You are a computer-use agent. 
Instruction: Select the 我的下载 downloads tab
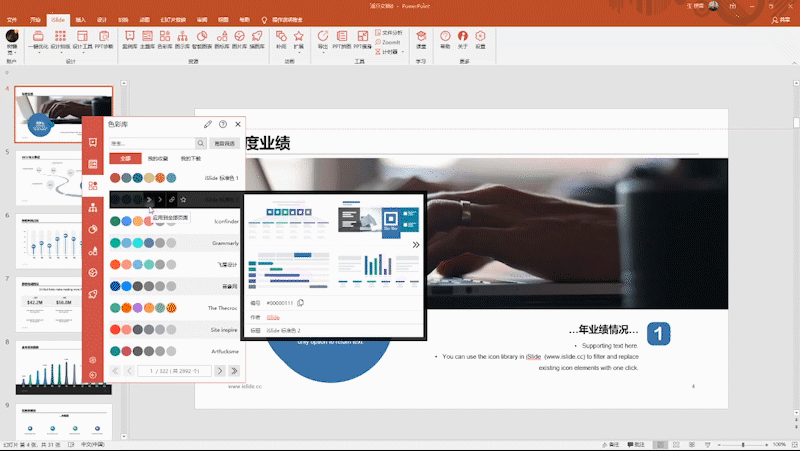(x=191, y=159)
